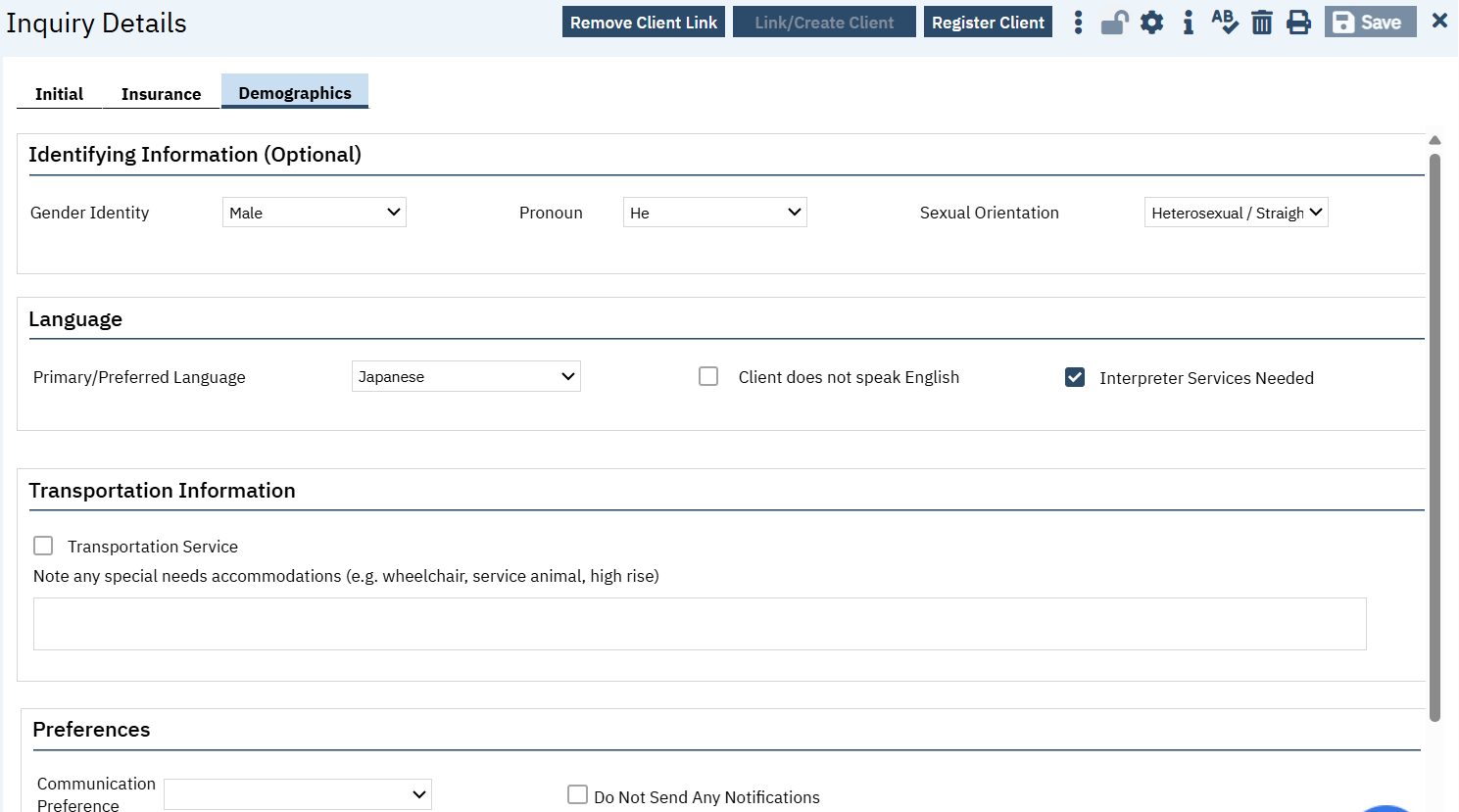Click the information icon
Viewport: 1459px width, 812px height.
pyautogui.click(x=1188, y=23)
